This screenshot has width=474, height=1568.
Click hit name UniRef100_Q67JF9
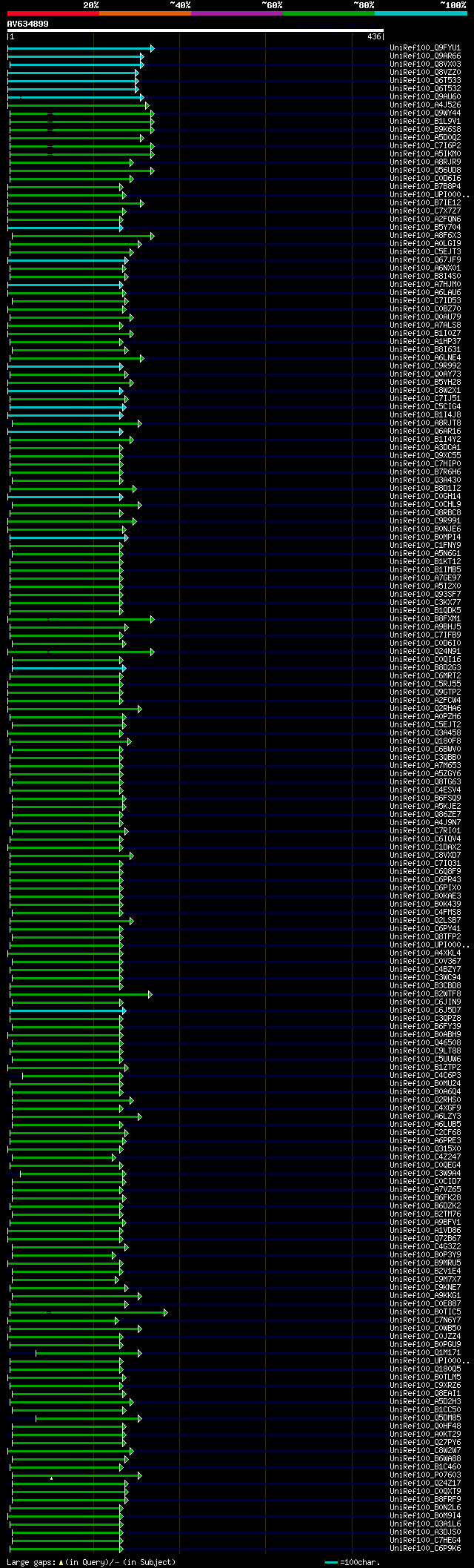coord(425,260)
